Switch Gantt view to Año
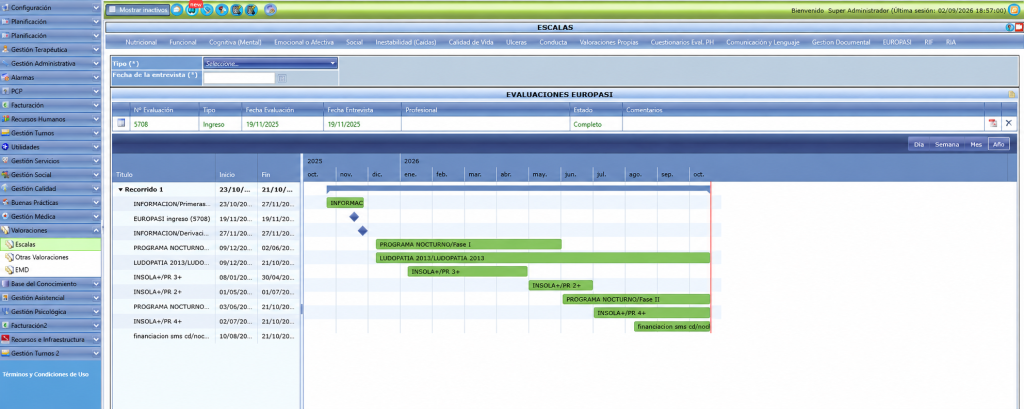1024x409 pixels. (999, 144)
